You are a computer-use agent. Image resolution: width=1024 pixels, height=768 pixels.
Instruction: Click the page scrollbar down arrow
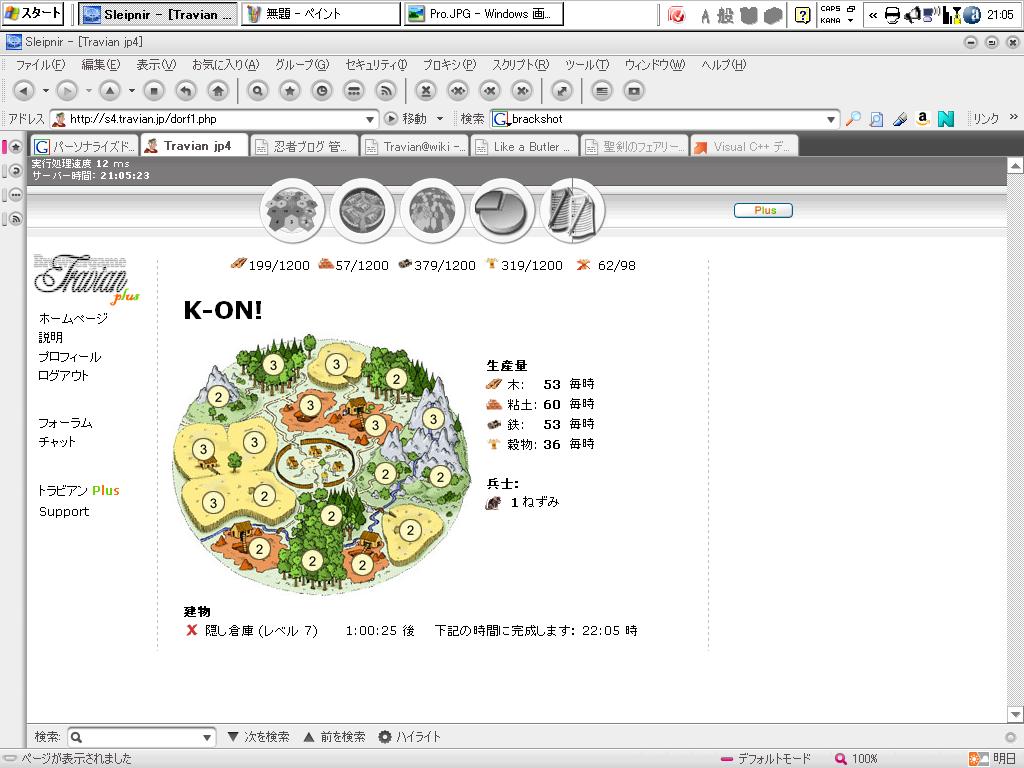click(1015, 714)
